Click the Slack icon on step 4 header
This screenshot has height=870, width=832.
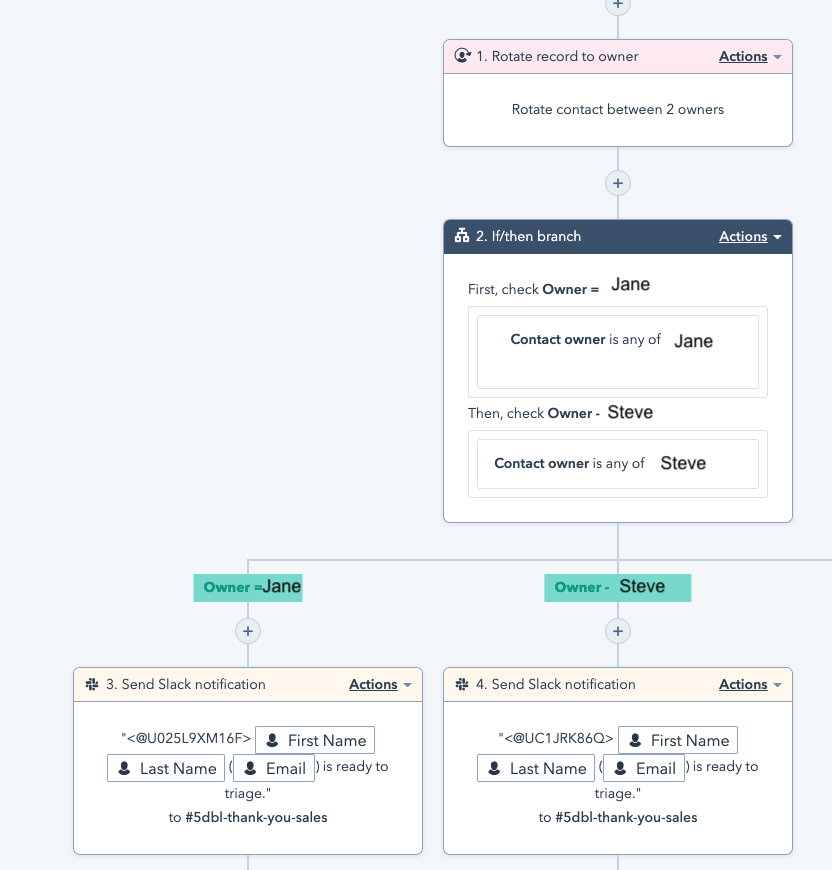coord(462,684)
